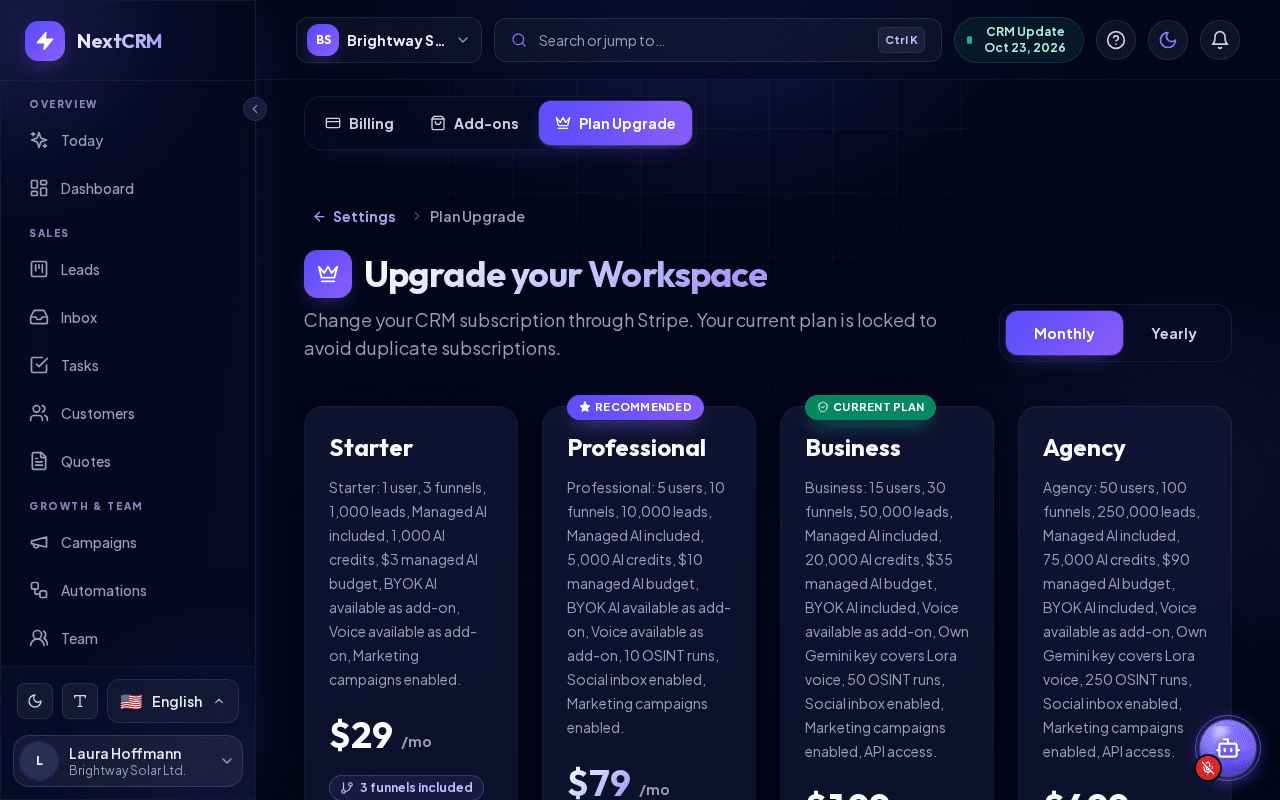This screenshot has height=800, width=1280.
Task: Open the Team page
Action: tap(128, 639)
